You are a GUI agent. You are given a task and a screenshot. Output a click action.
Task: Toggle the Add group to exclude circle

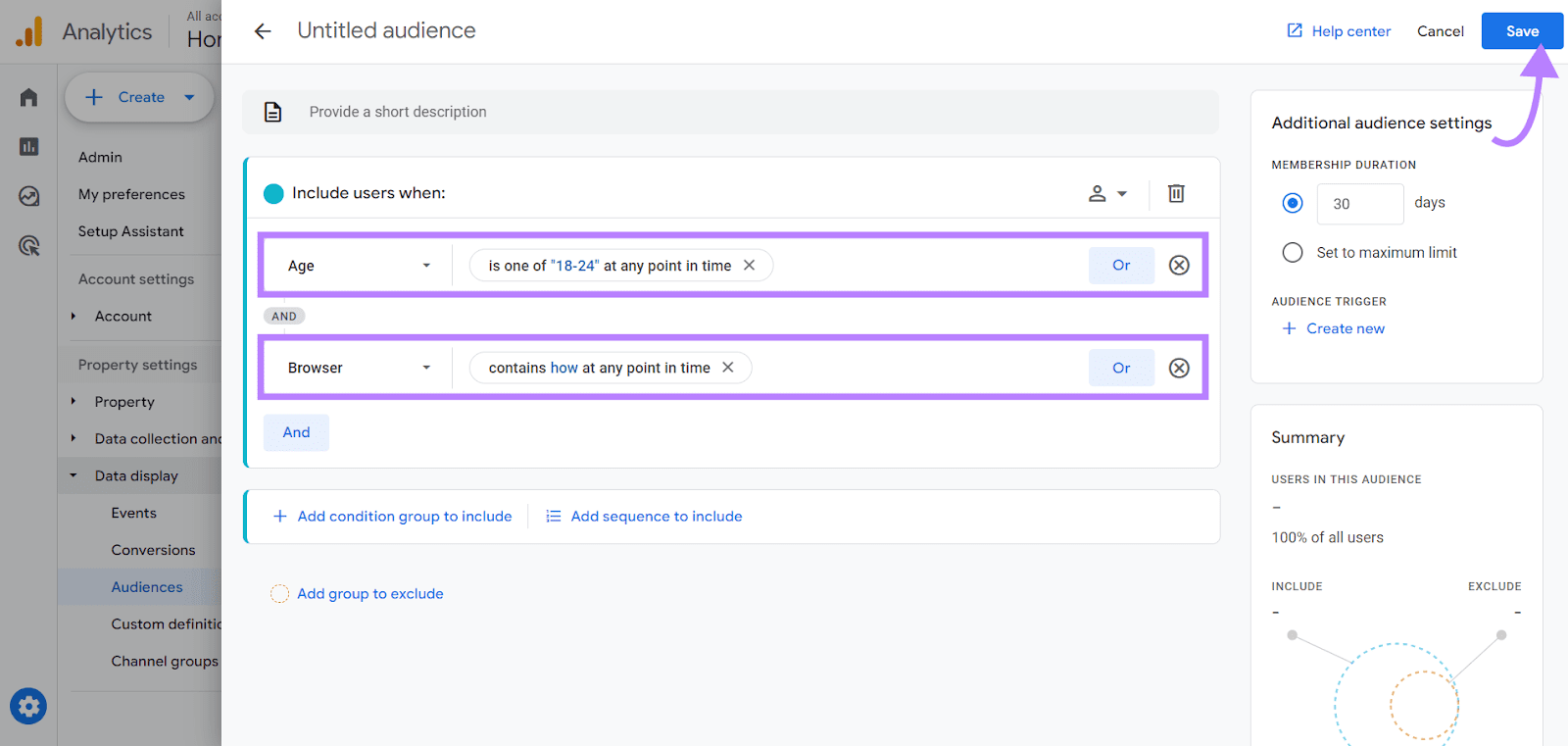pos(279,594)
